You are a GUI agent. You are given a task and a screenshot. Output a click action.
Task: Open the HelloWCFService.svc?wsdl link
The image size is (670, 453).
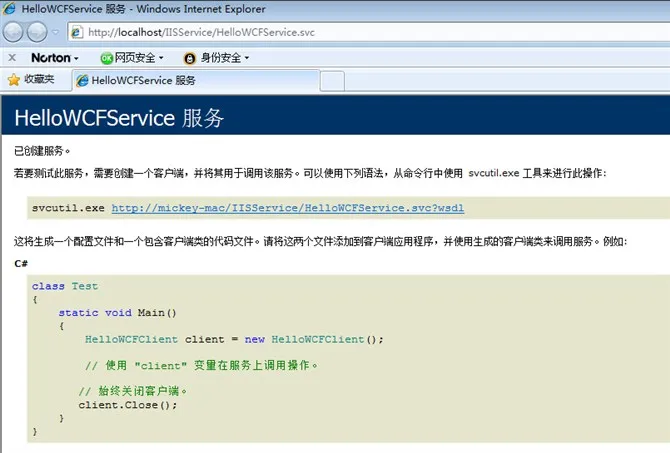click(288, 208)
